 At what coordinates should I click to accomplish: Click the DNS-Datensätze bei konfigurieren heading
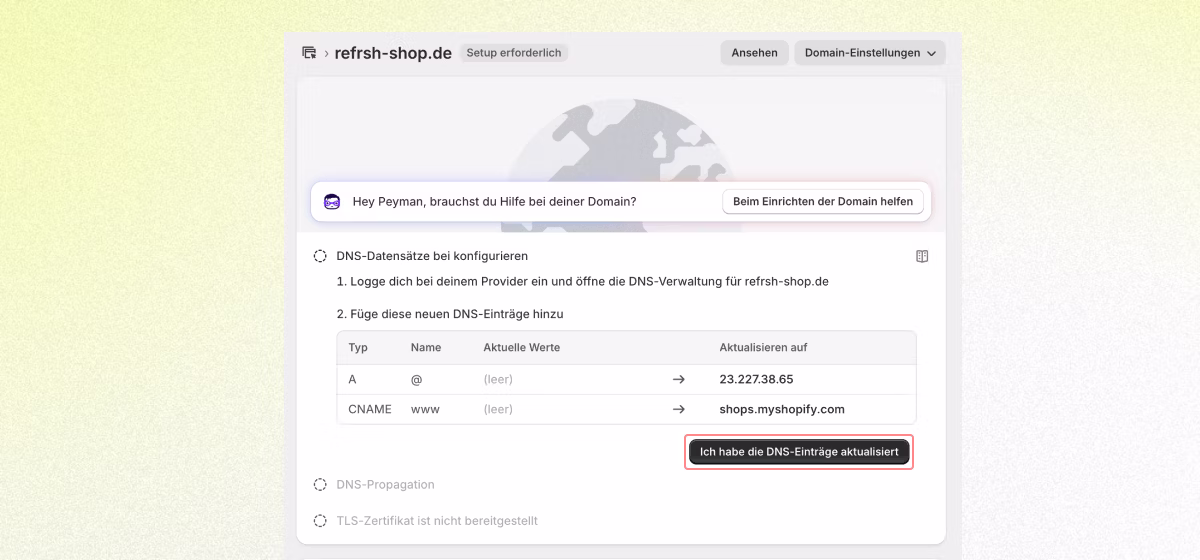[432, 256]
